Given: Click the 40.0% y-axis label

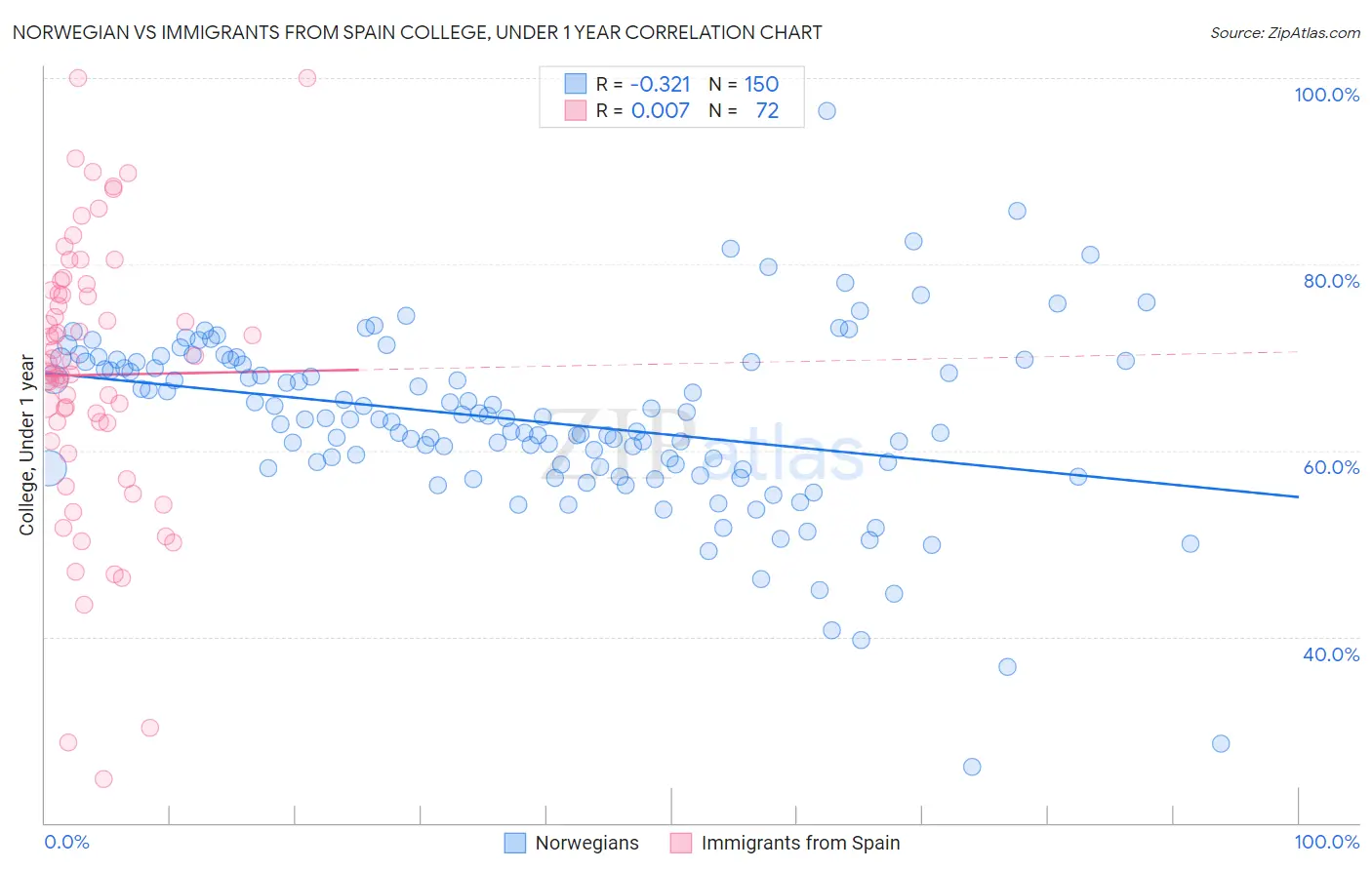Looking at the screenshot, I should [x=1331, y=654].
